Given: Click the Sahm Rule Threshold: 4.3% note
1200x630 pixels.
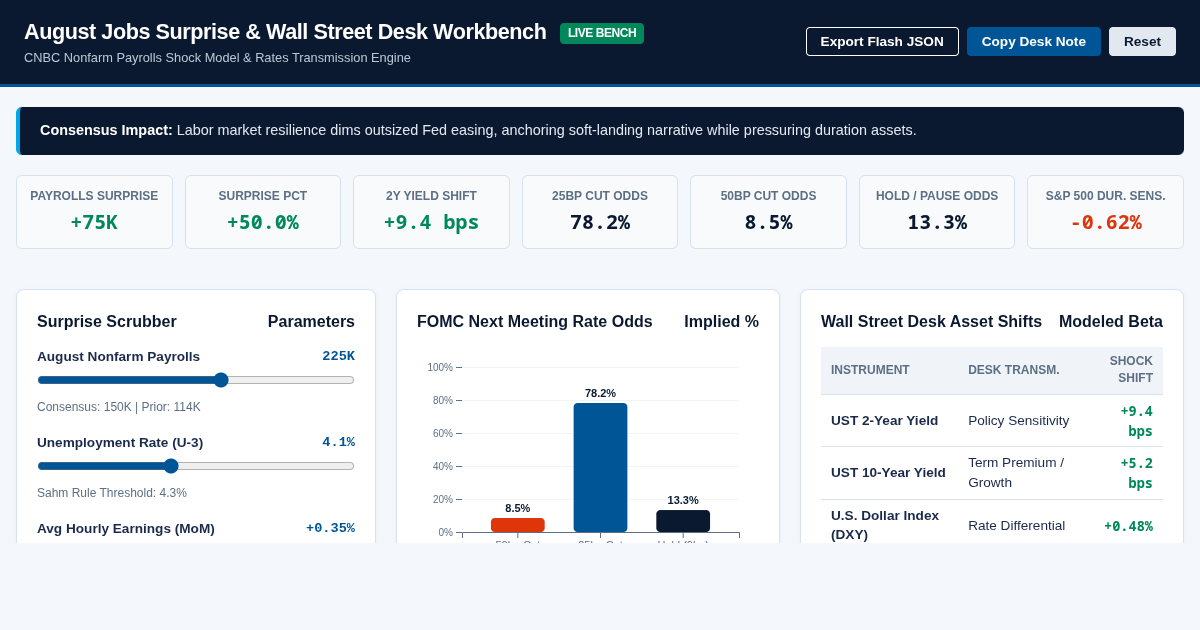Looking at the screenshot, I should [112, 493].
